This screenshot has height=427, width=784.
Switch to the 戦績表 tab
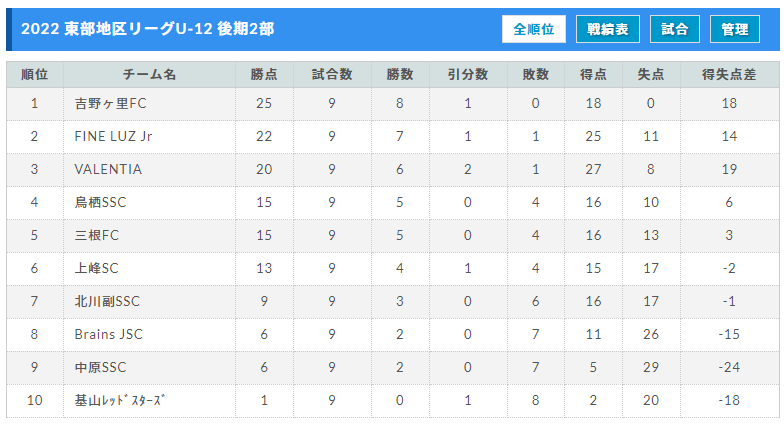point(608,29)
